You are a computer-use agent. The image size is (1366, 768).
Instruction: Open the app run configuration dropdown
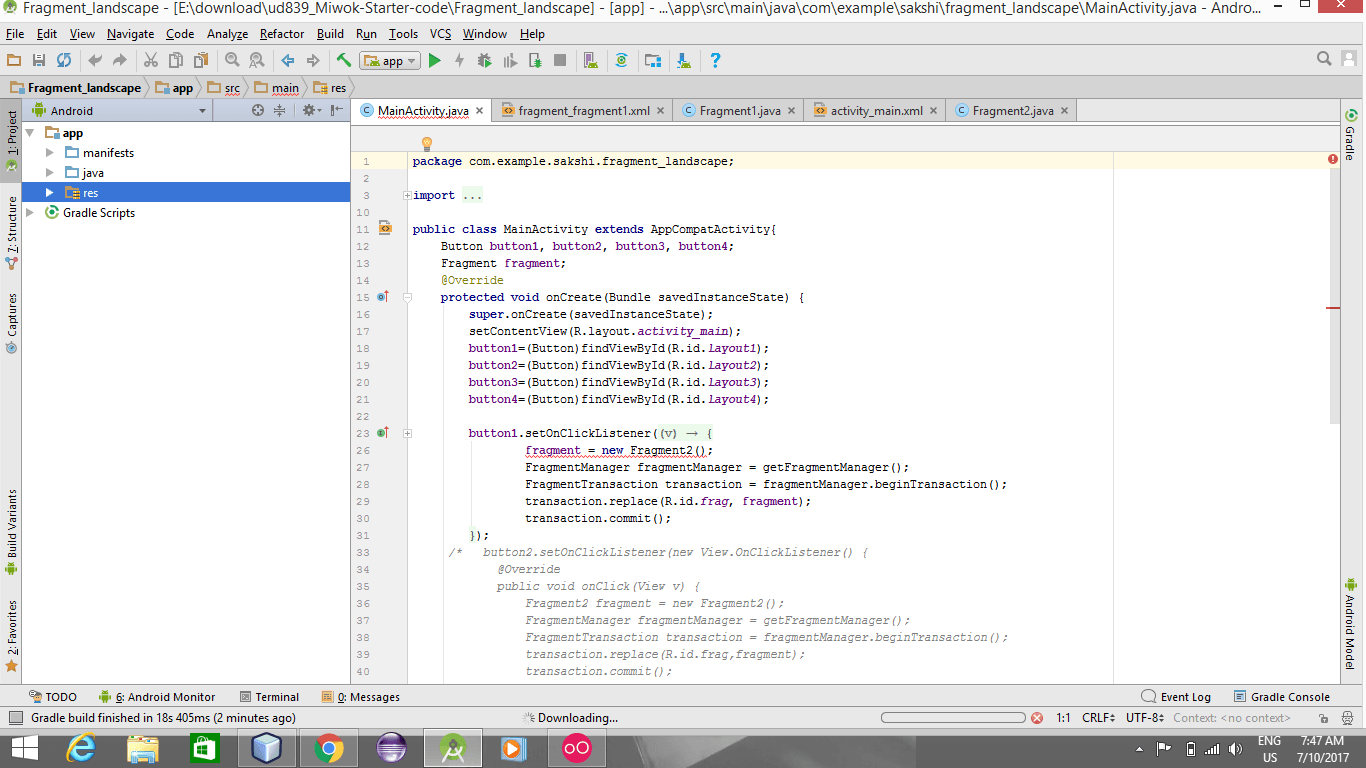[x=392, y=61]
